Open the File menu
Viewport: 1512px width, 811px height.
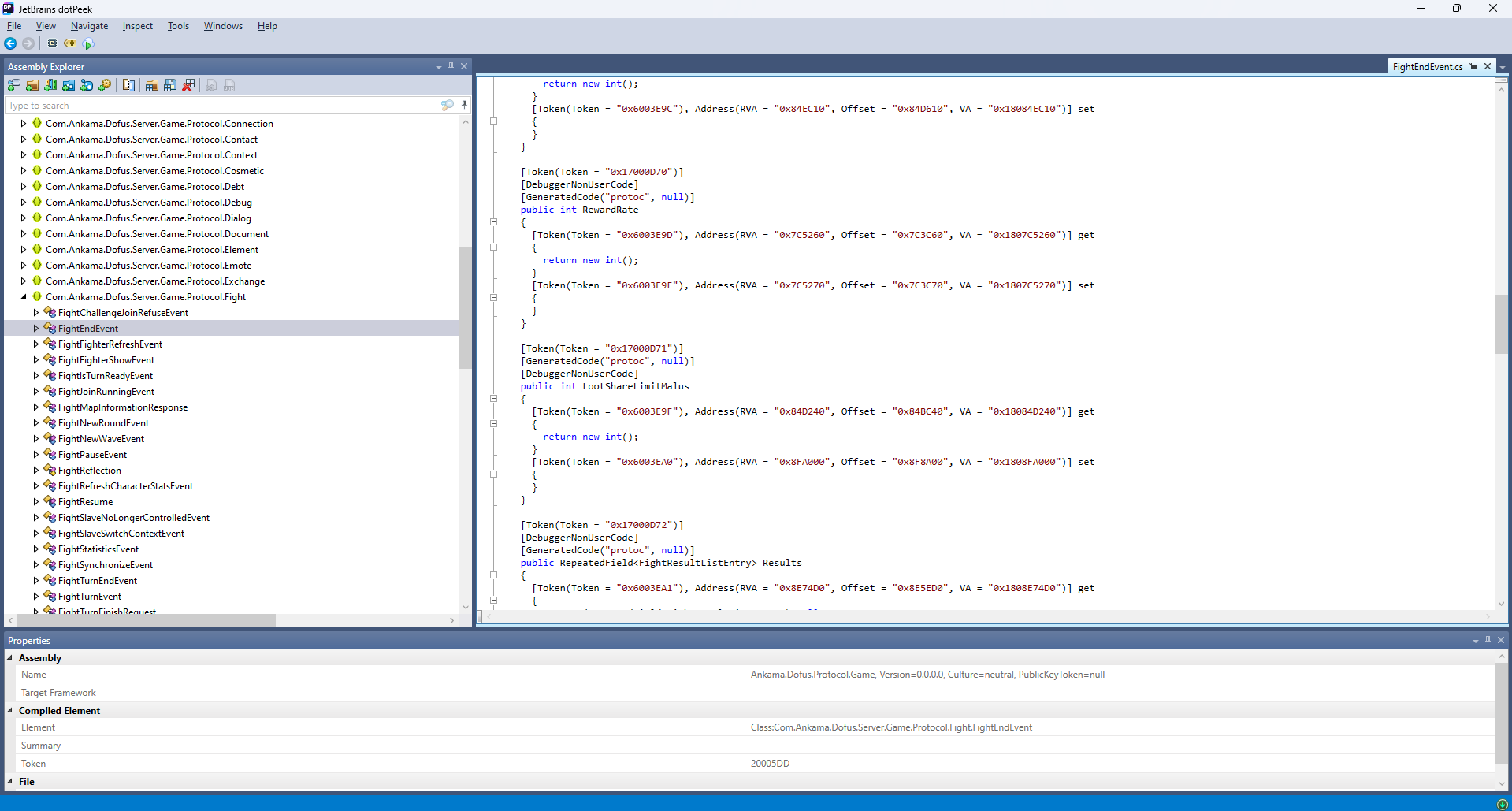click(x=14, y=26)
